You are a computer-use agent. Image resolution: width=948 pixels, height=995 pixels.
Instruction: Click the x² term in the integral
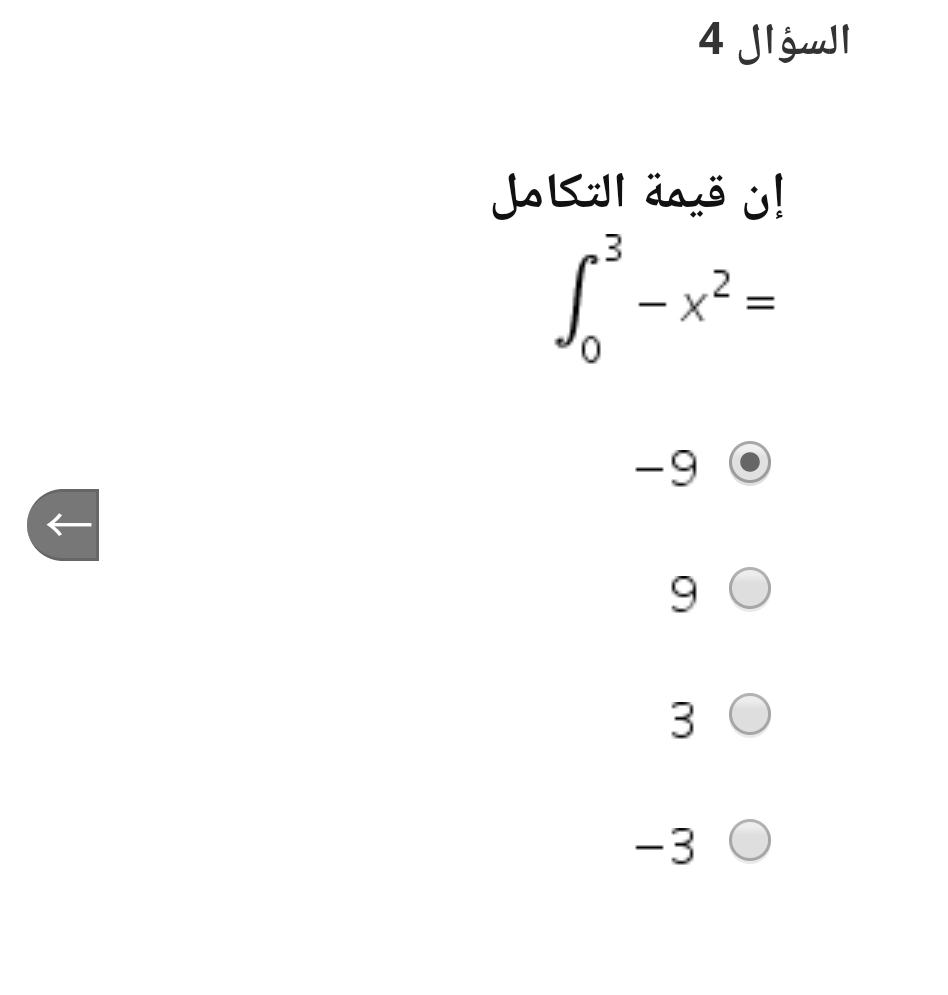[704, 296]
